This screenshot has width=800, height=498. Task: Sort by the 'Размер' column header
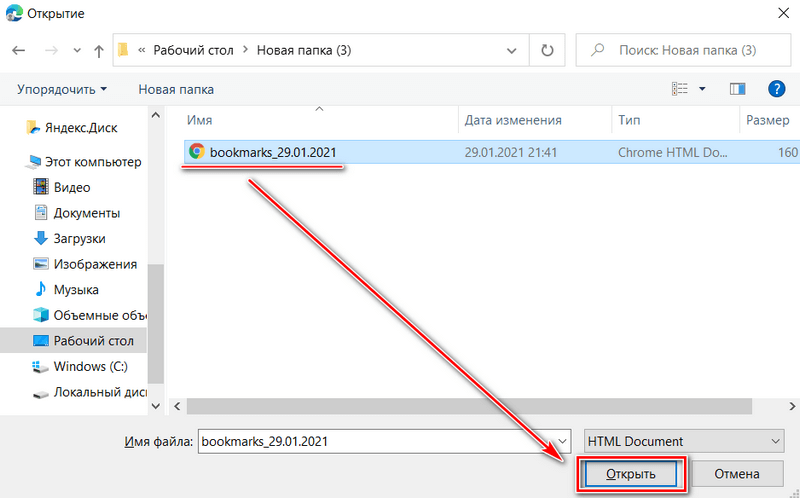click(768, 120)
